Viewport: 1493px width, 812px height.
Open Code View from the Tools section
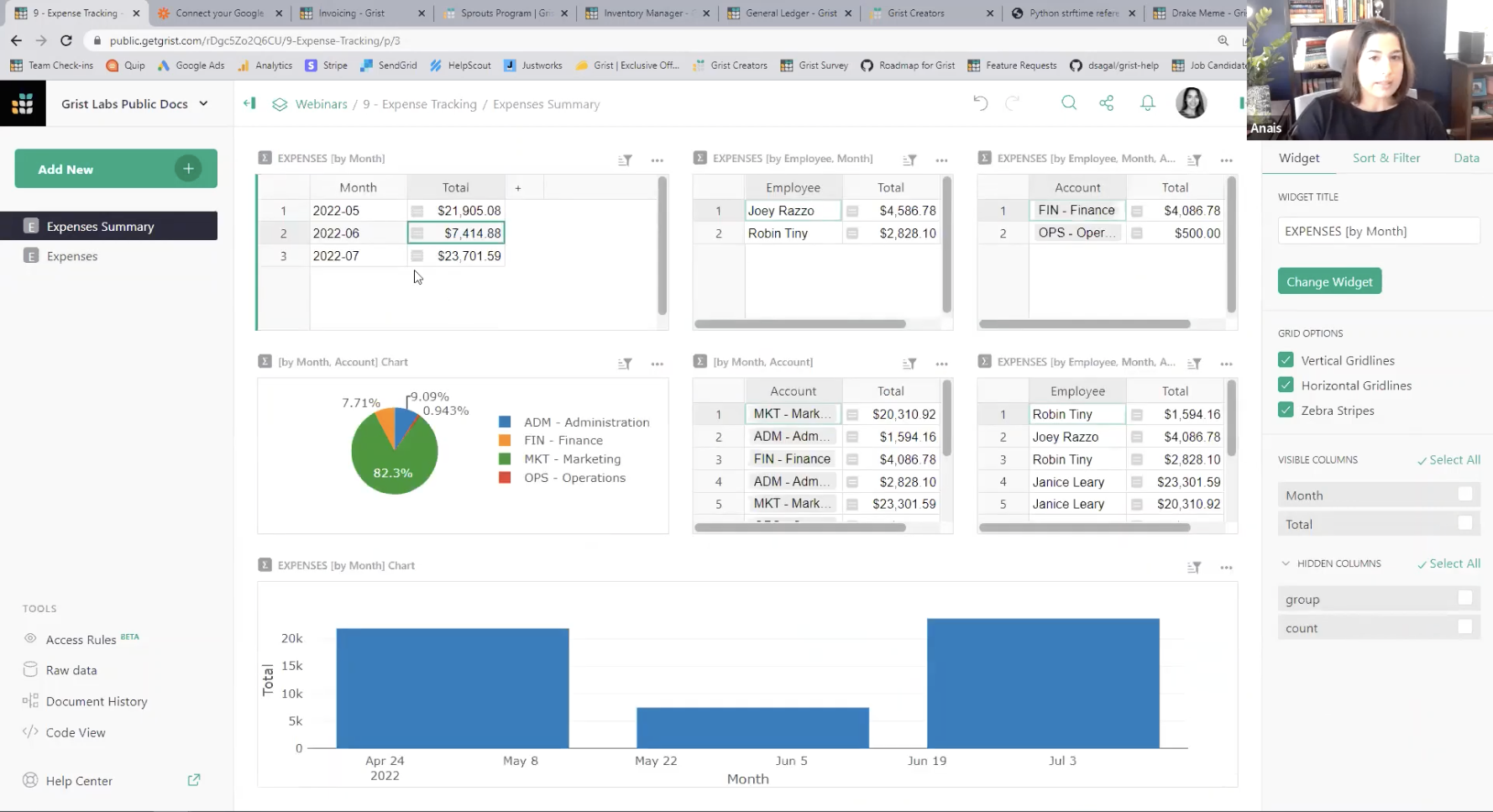pyautogui.click(x=75, y=731)
